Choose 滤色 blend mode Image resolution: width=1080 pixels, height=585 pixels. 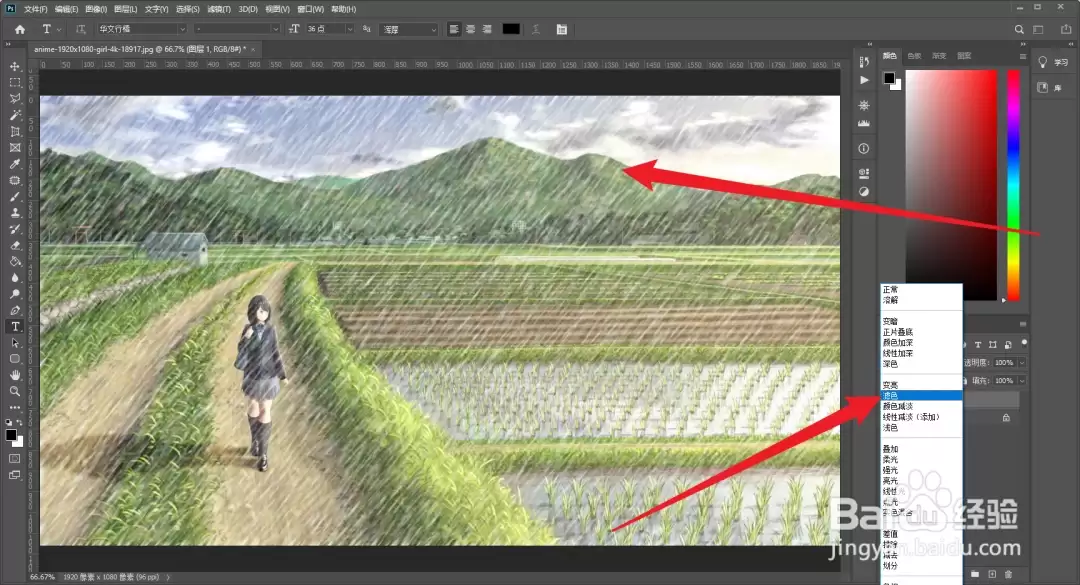point(922,396)
